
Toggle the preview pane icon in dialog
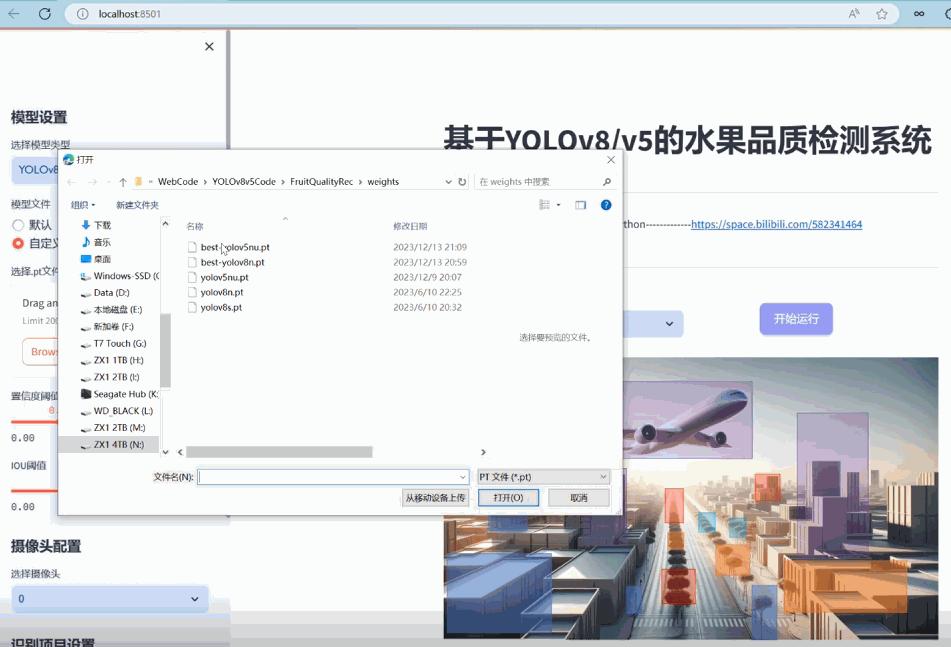[x=581, y=204]
